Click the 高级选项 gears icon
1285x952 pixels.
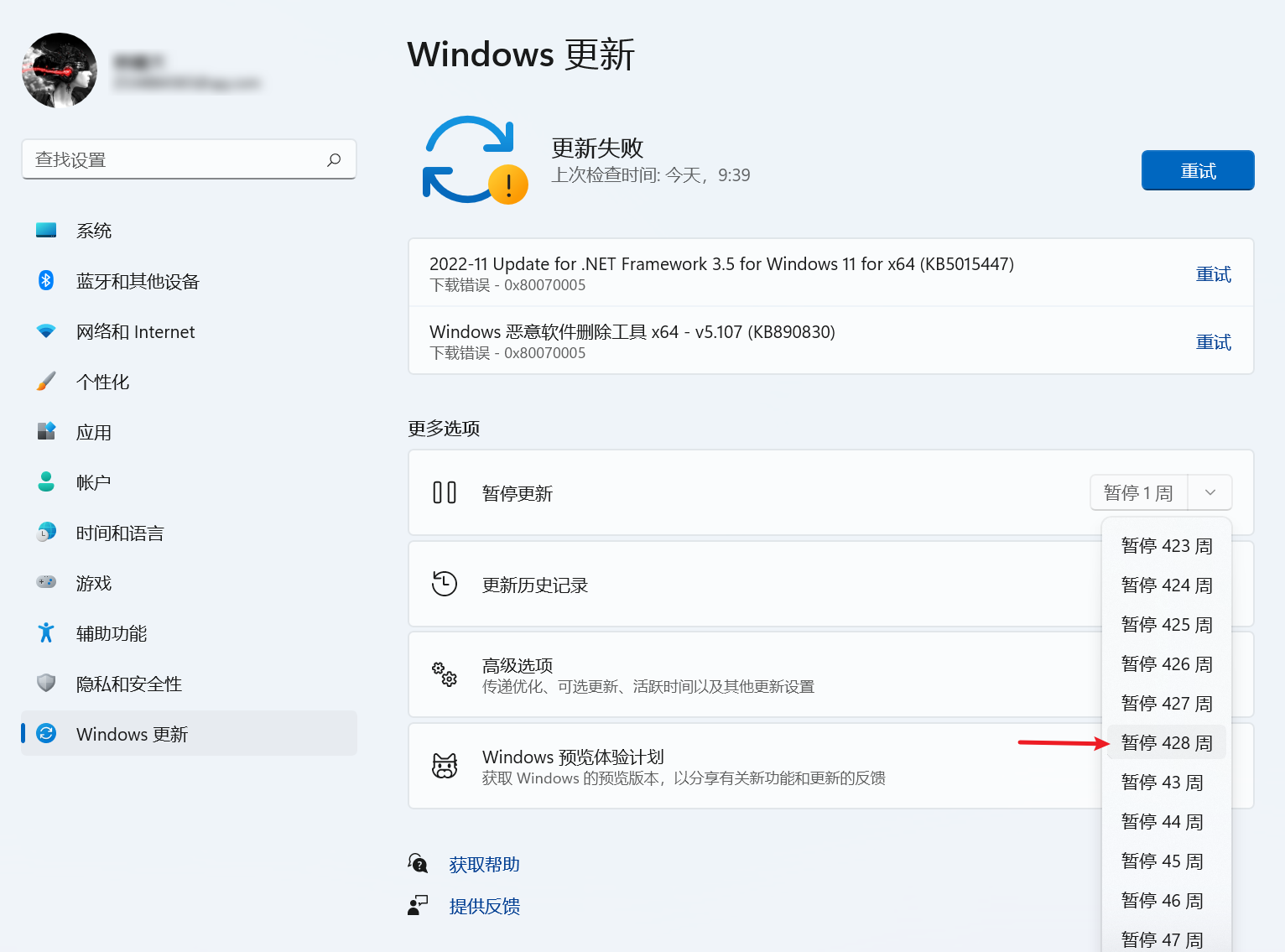(445, 674)
